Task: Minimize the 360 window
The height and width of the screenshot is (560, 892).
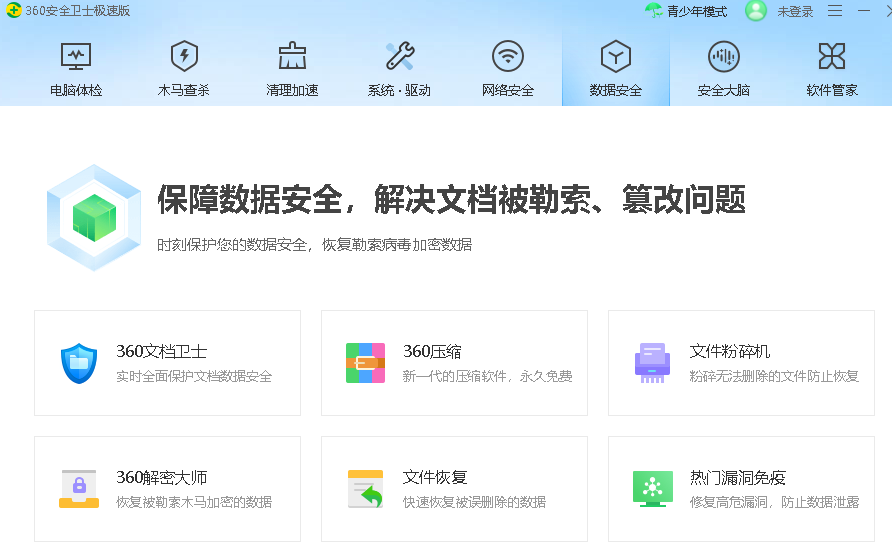Action: (864, 11)
